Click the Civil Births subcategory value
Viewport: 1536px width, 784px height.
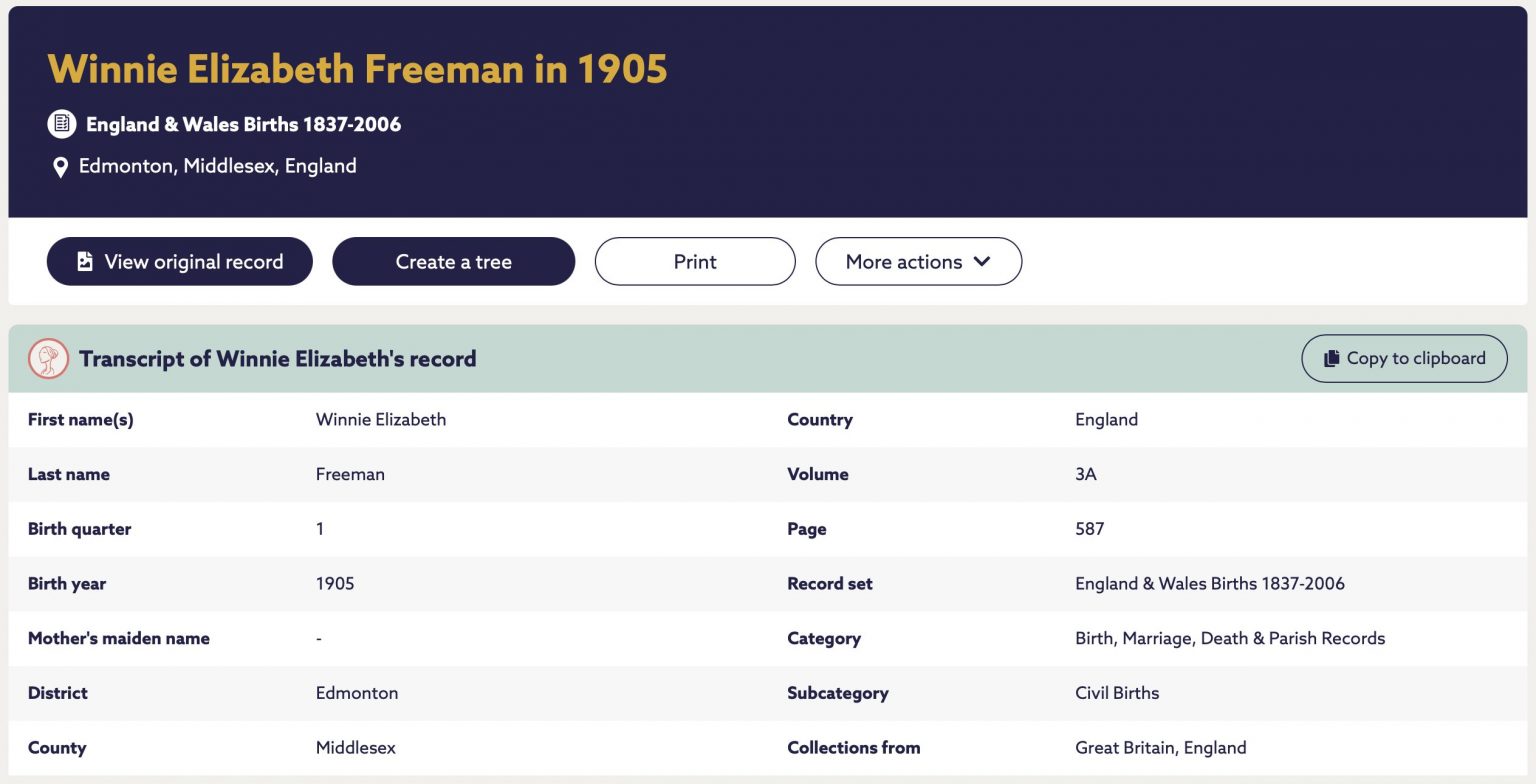[x=1117, y=693]
